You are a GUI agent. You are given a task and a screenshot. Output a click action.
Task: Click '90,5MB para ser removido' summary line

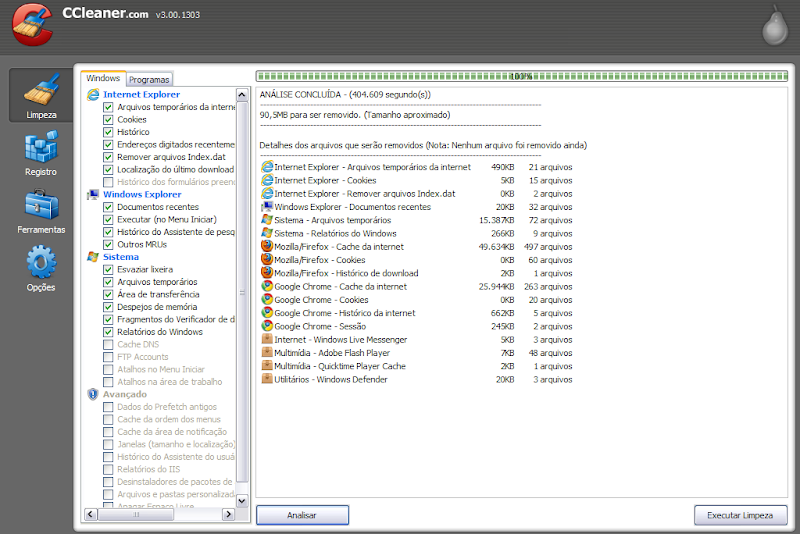click(x=355, y=115)
